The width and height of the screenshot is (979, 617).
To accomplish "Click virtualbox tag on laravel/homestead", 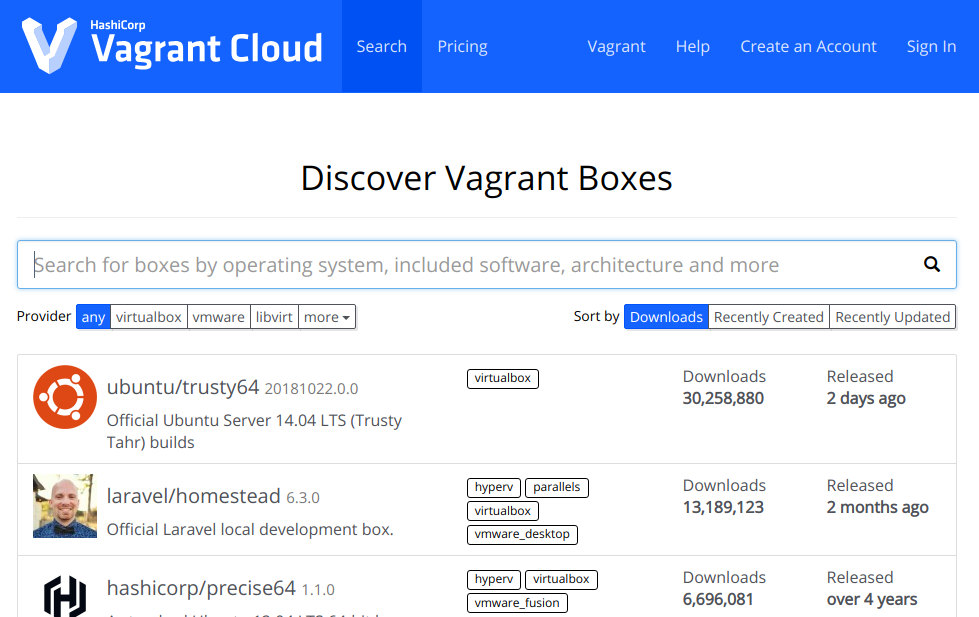I will pyautogui.click(x=503, y=511).
